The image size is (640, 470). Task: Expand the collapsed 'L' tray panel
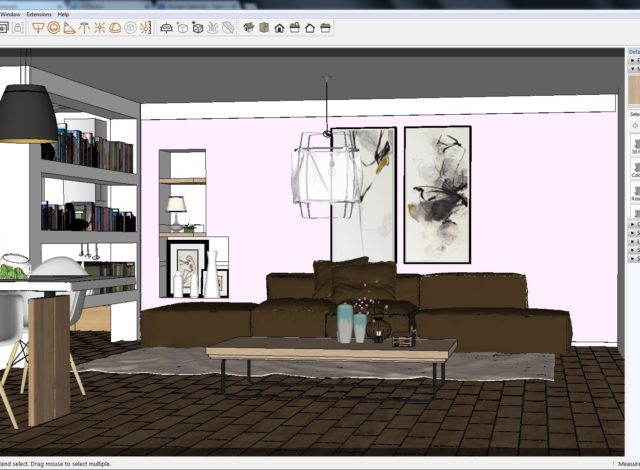(x=634, y=242)
